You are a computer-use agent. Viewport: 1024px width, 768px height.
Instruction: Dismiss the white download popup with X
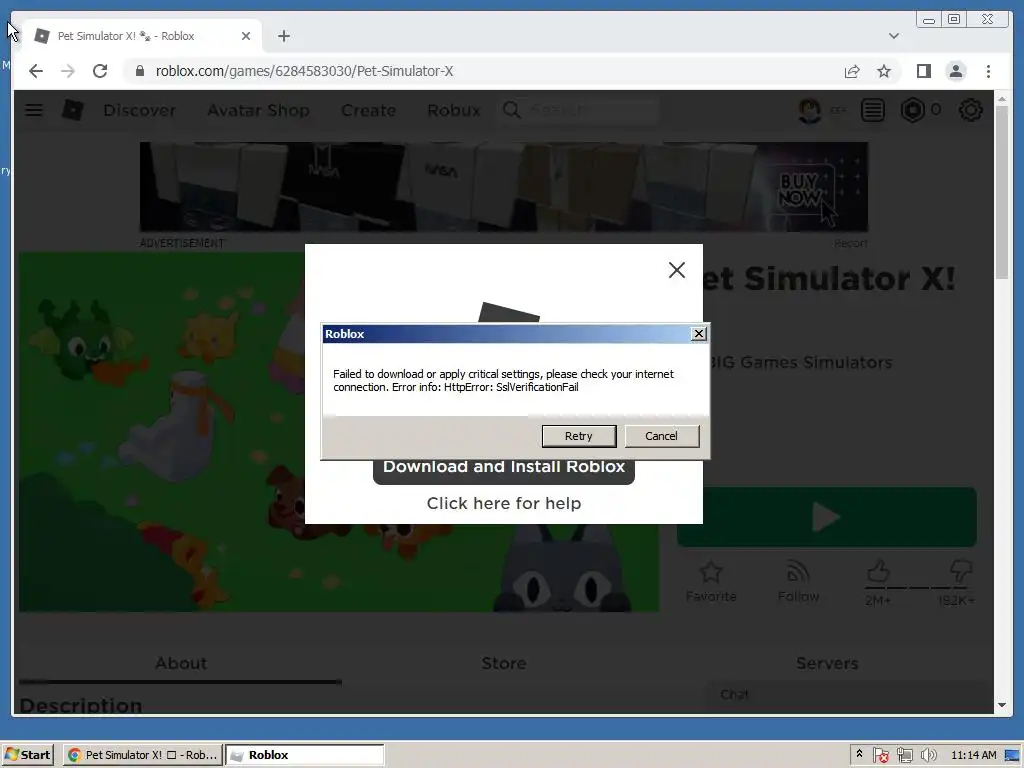click(677, 270)
